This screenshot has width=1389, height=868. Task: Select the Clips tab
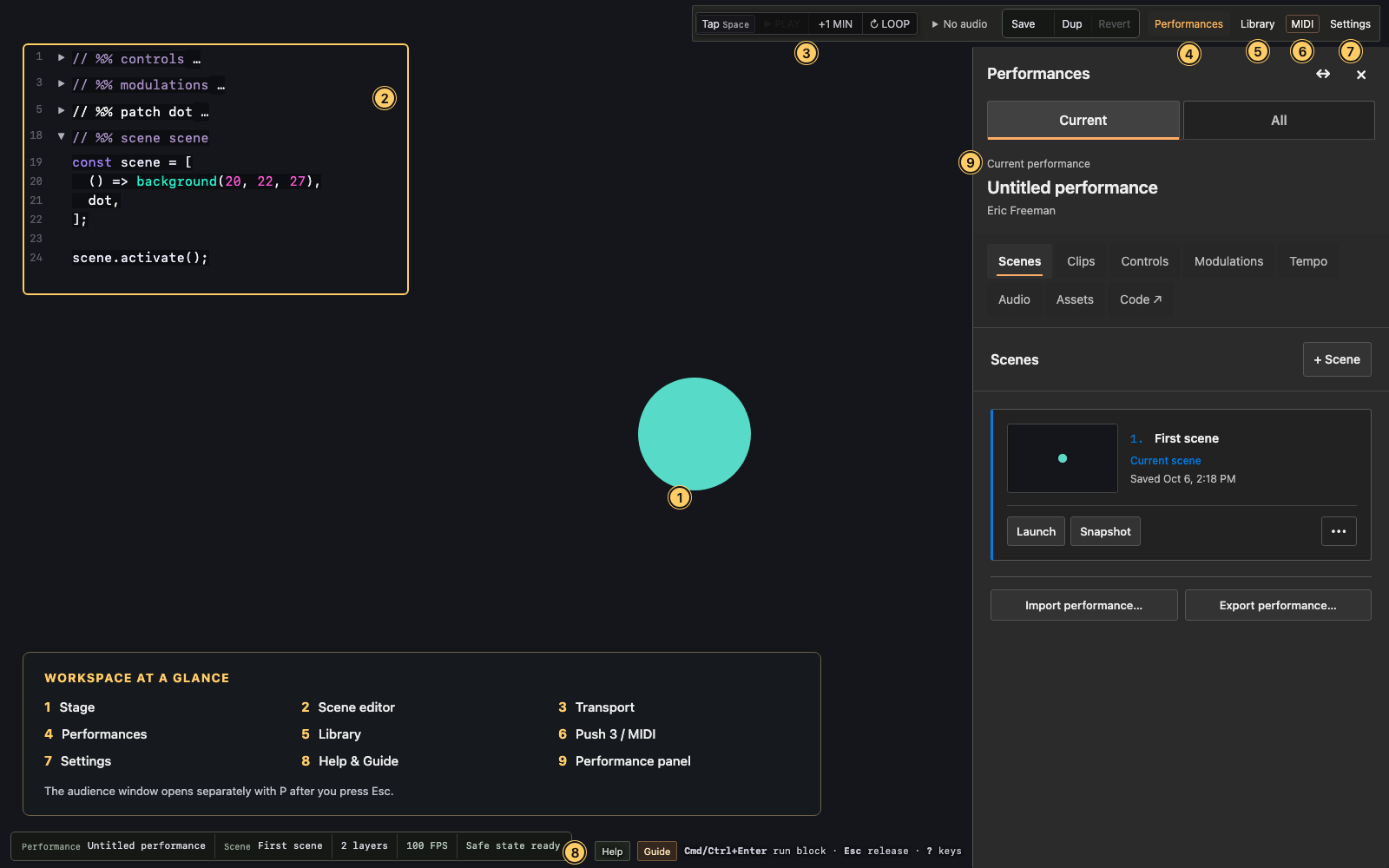[x=1081, y=261]
